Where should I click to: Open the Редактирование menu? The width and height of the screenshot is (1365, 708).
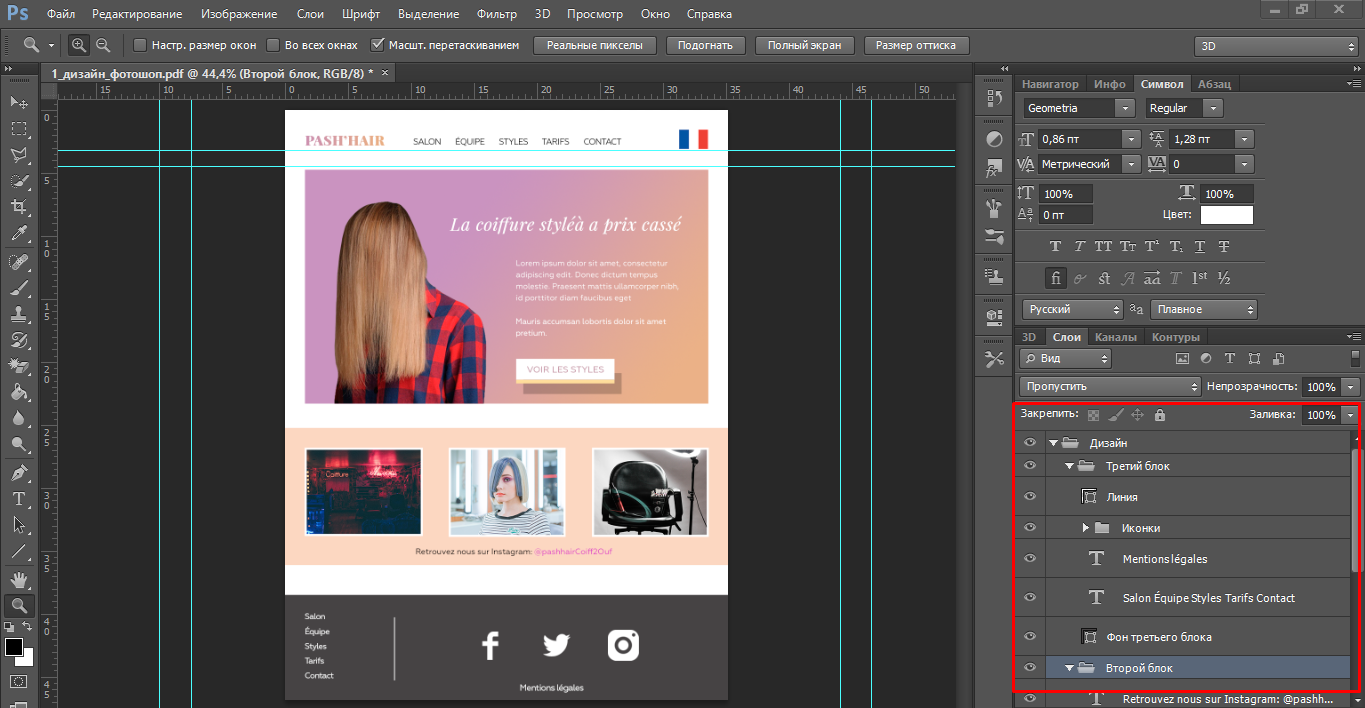137,14
